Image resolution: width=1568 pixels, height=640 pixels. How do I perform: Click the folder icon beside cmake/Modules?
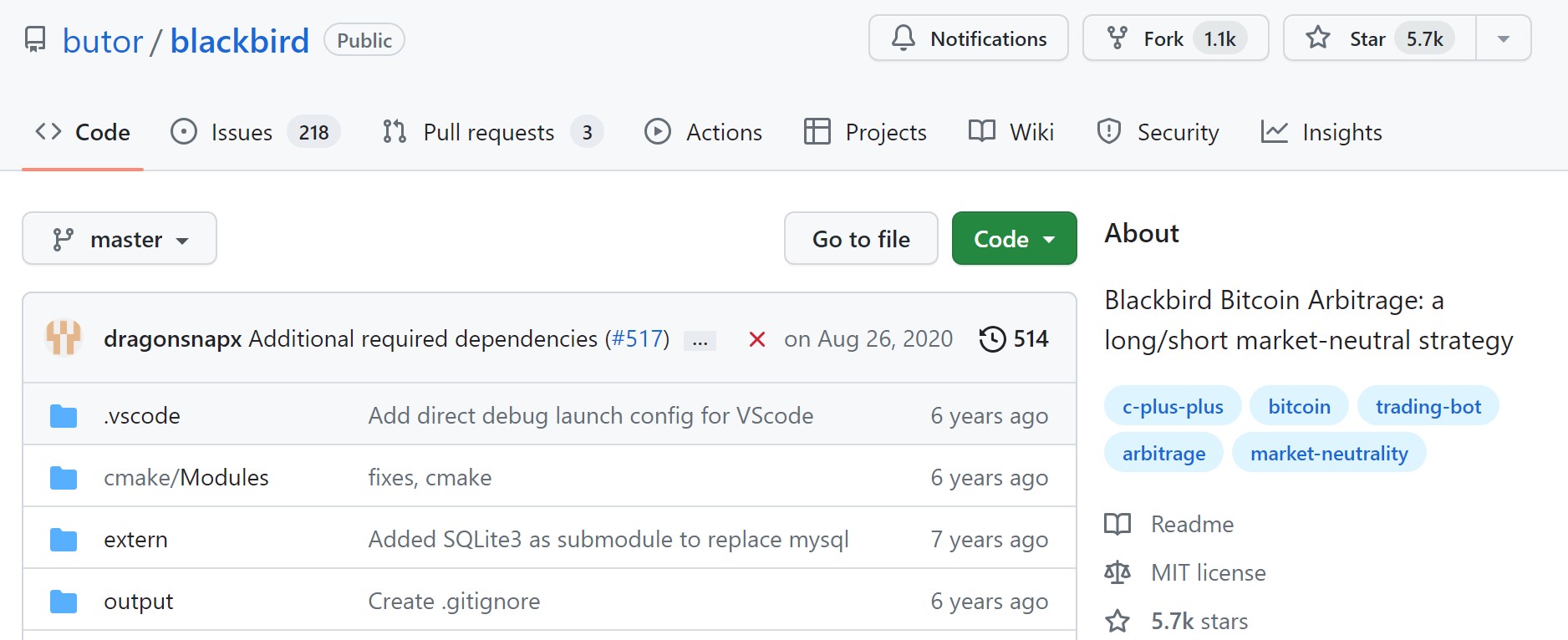click(x=64, y=478)
